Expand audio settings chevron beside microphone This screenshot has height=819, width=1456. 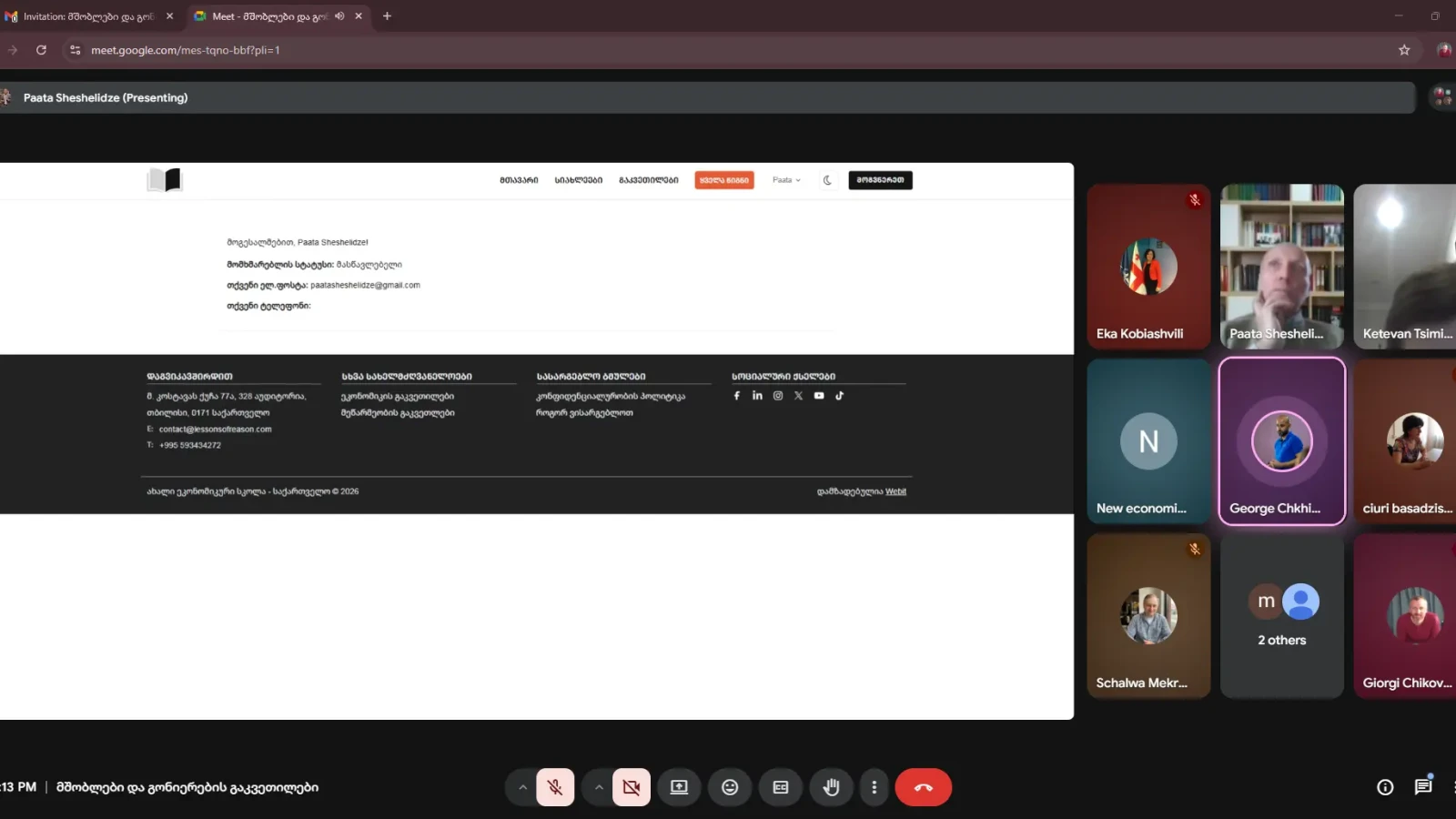click(x=522, y=787)
